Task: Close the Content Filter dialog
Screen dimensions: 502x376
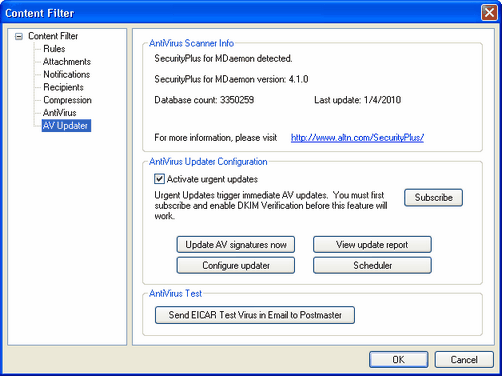Action: coord(489,13)
